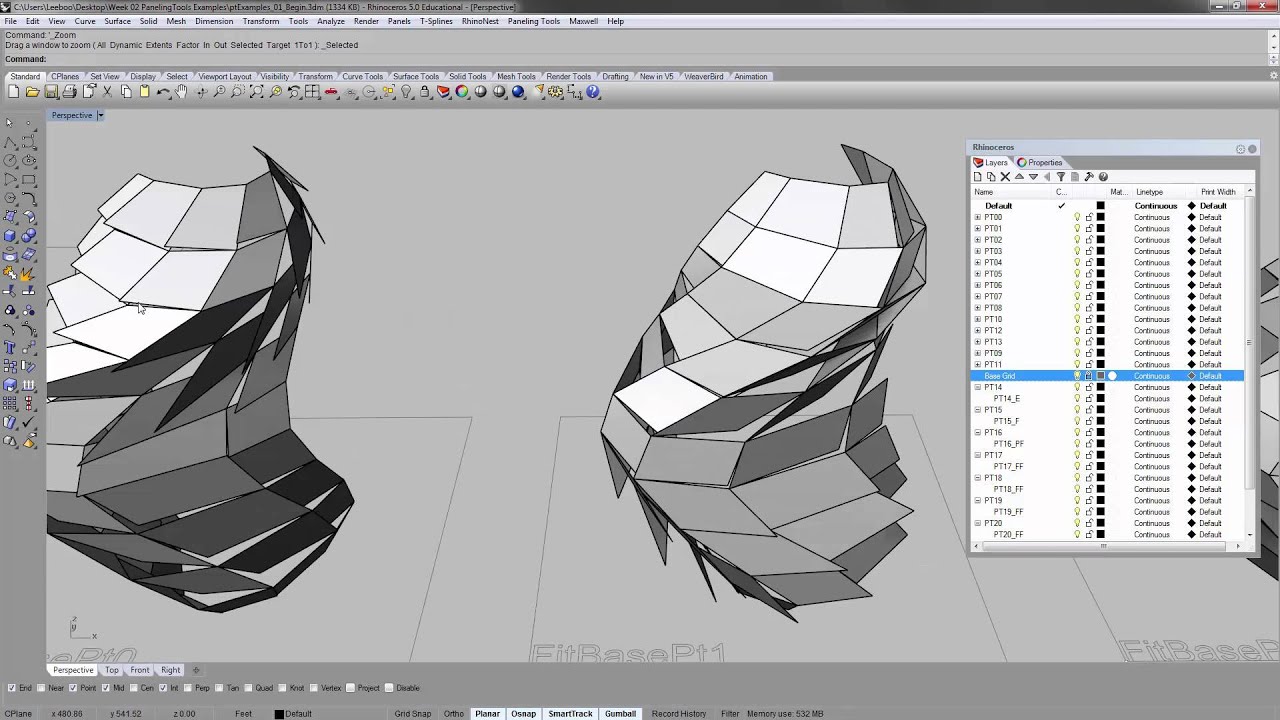
Task: Uncheck the Mid osnap checkbox
Action: pyautogui.click(x=105, y=688)
